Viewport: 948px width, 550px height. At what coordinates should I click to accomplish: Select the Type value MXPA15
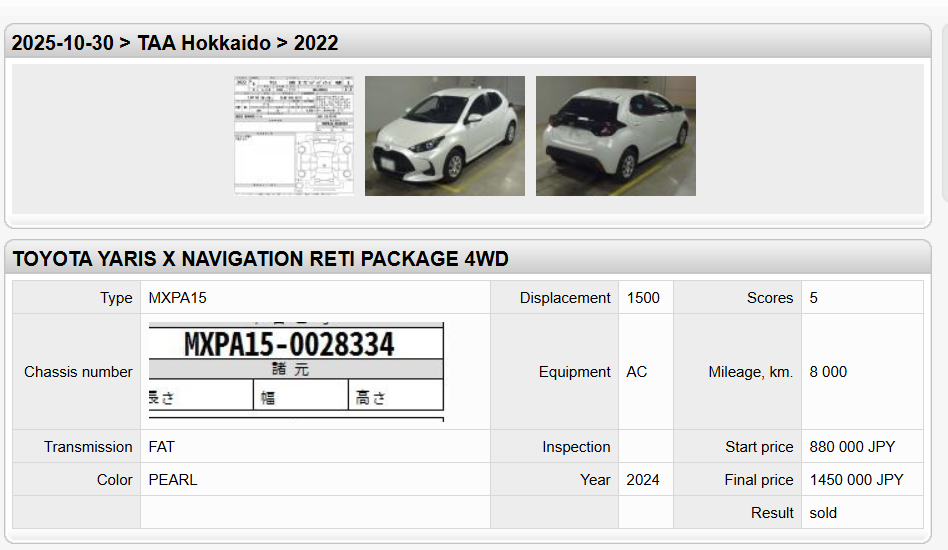tap(178, 297)
